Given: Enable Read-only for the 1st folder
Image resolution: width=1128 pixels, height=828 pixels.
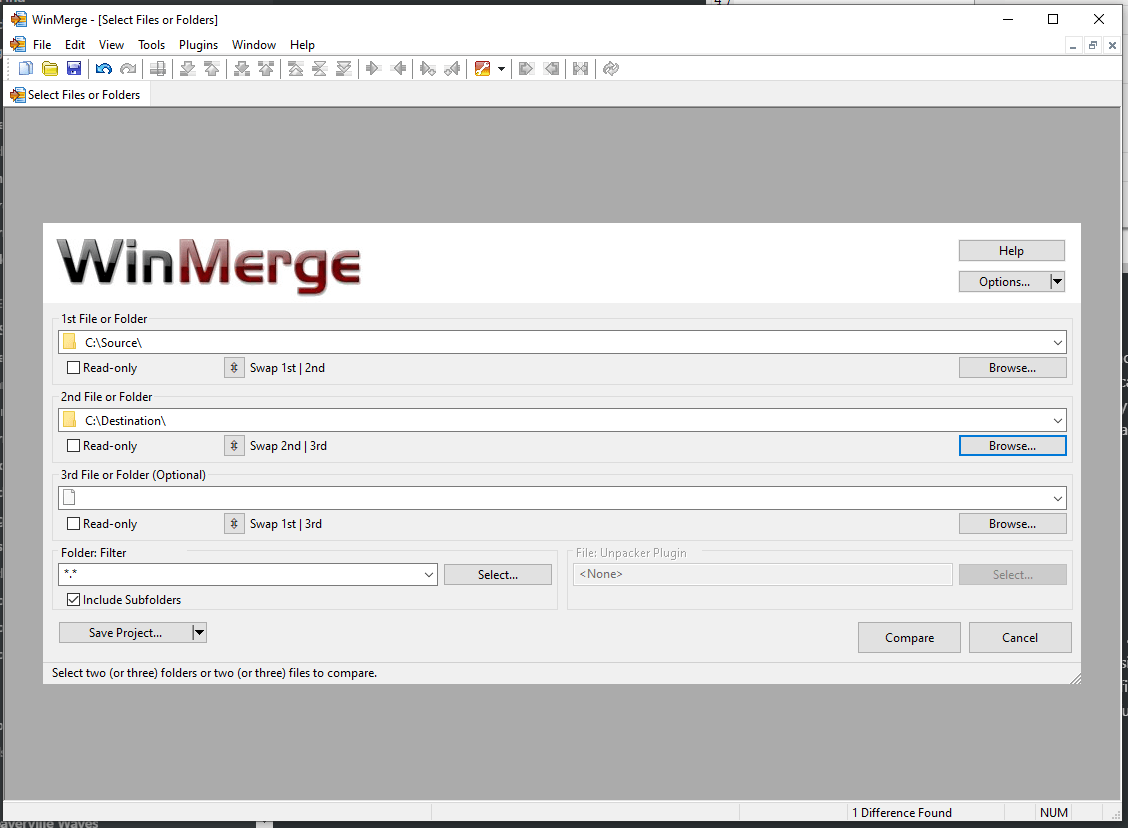Looking at the screenshot, I should [x=73, y=367].
